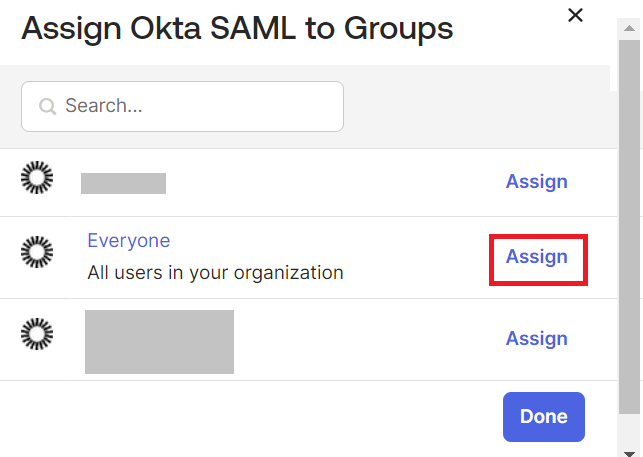Viewport: 643px width, 457px height.
Task: Assign the app to the first group
Action: [536, 182]
